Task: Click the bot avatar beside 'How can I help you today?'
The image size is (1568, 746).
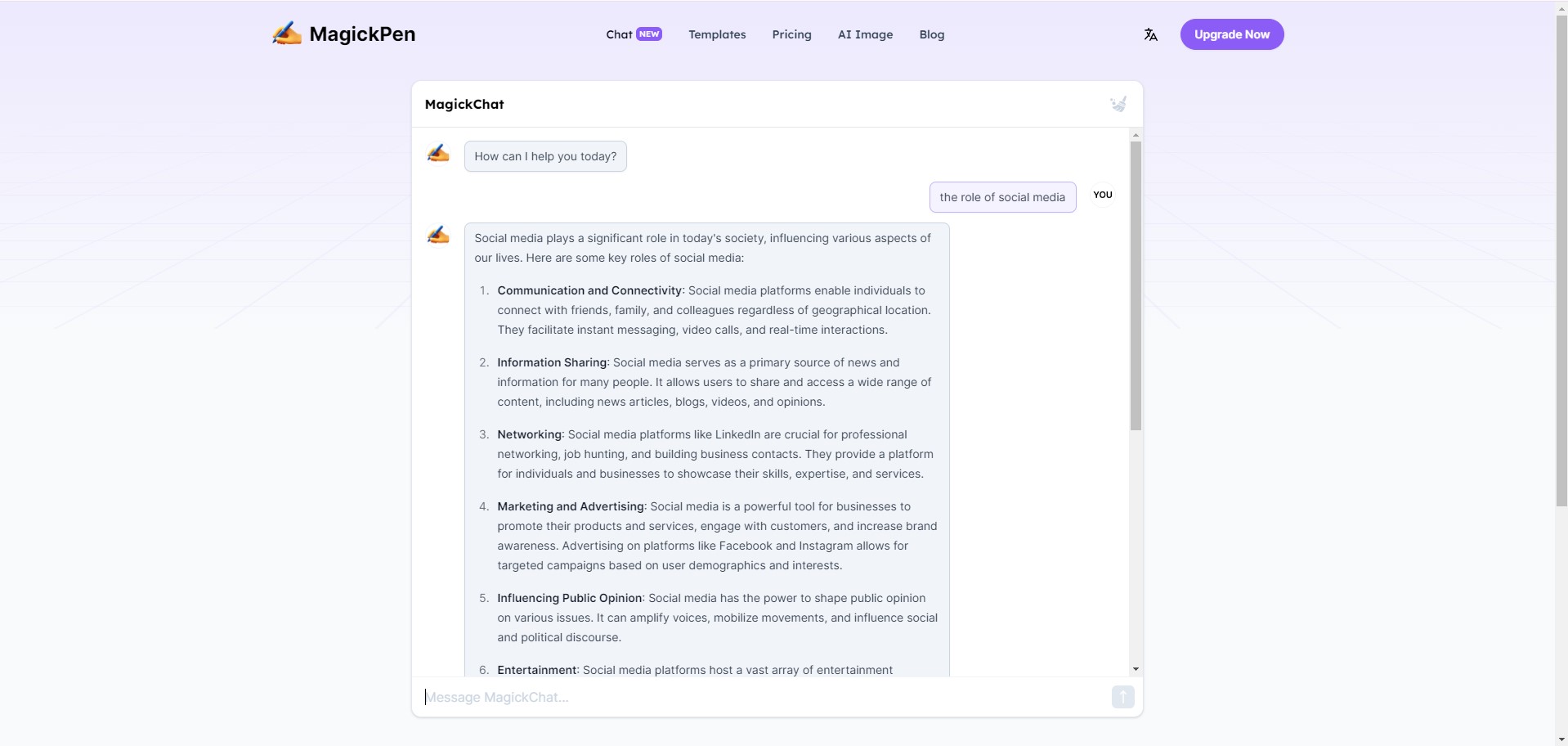Action: pos(438,153)
